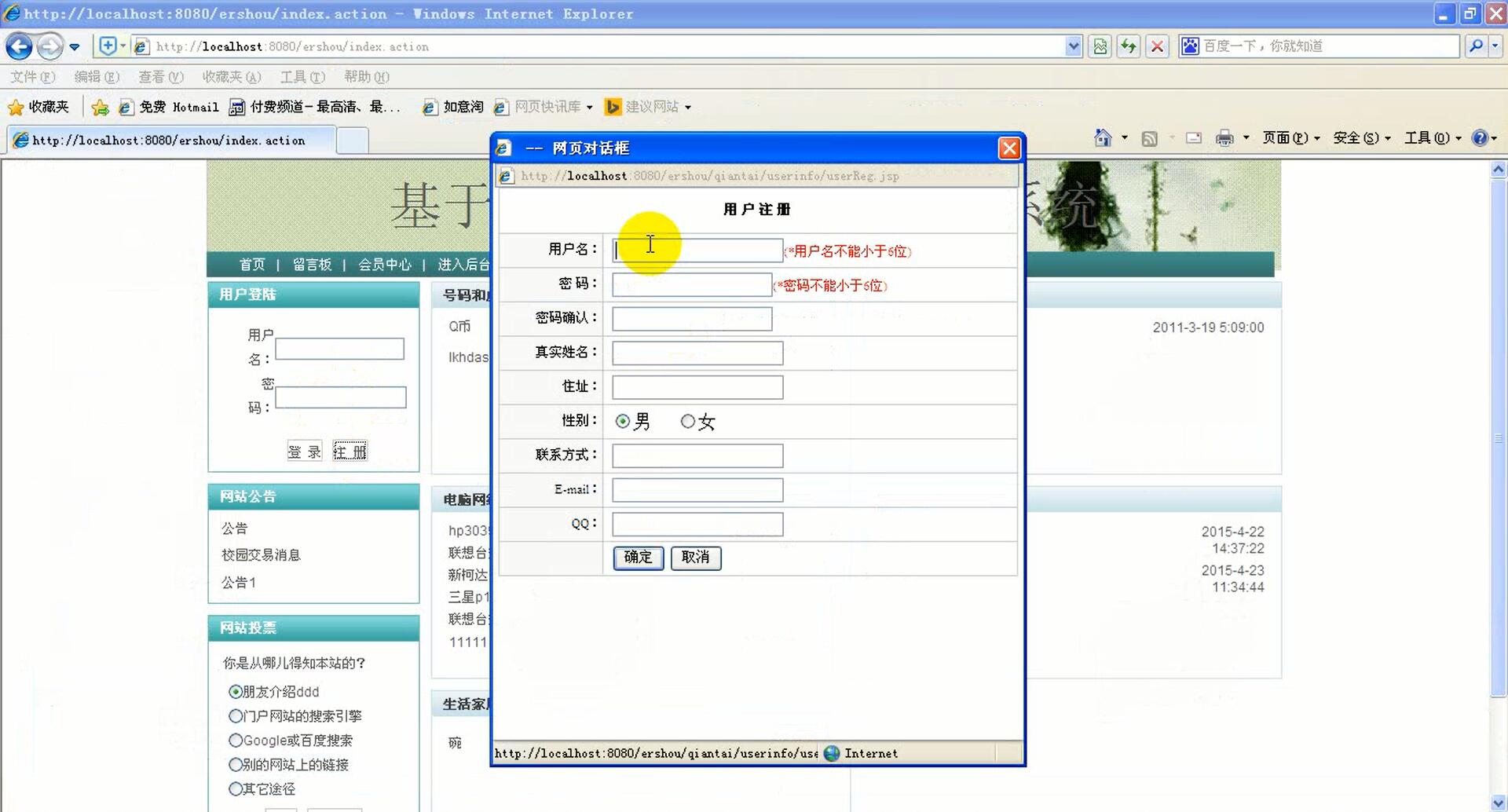This screenshot has width=1508, height=812.
Task: Click the 留言板 navigation link
Action: (x=312, y=265)
